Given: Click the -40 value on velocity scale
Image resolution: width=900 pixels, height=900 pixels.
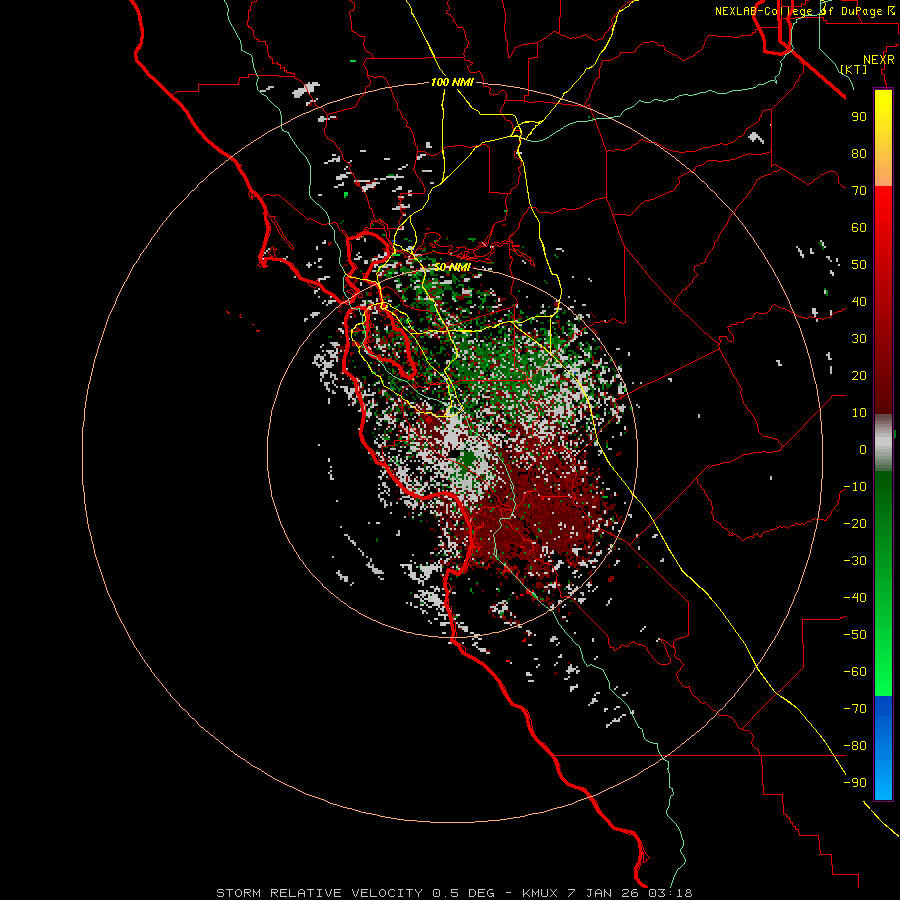Looking at the screenshot, I should coord(855,598).
